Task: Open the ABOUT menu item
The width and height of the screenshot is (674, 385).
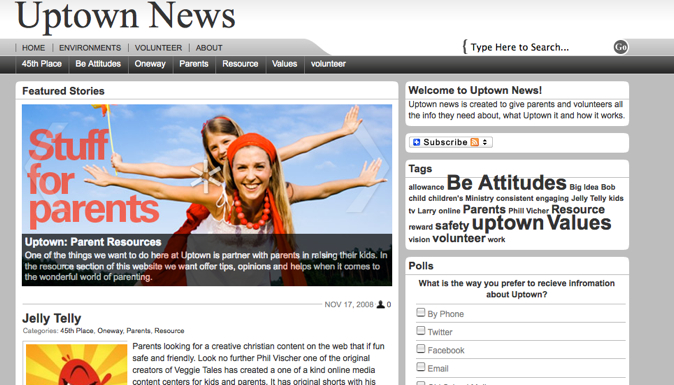Action: pos(209,48)
